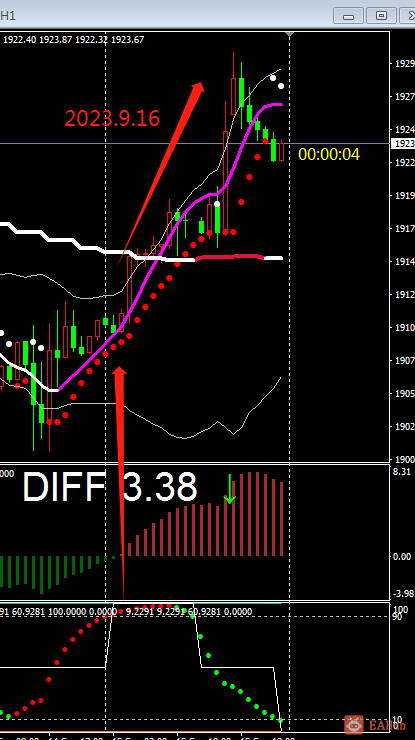Click the 1929 price scale label

[405, 64]
